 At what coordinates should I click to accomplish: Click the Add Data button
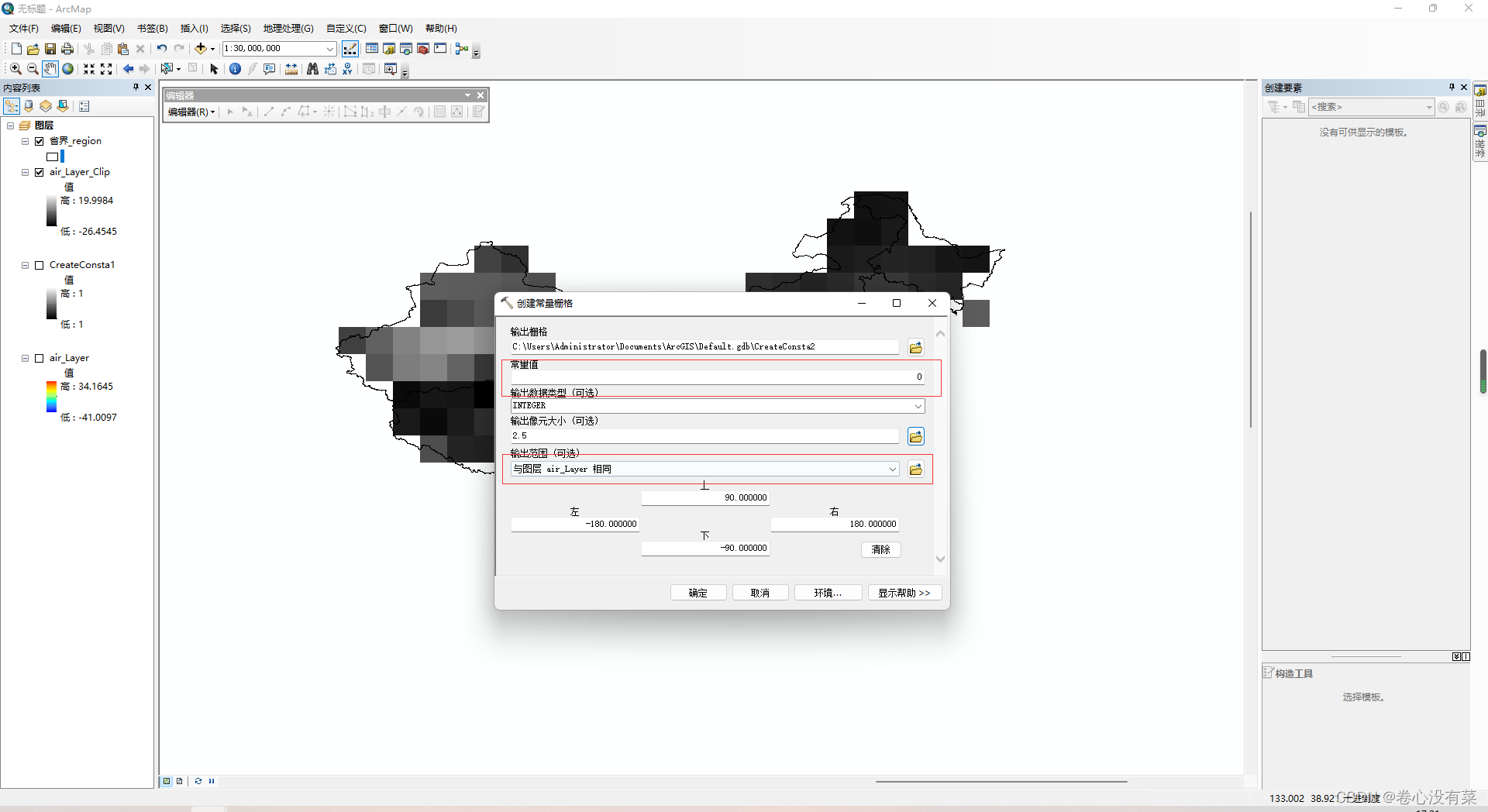201,49
